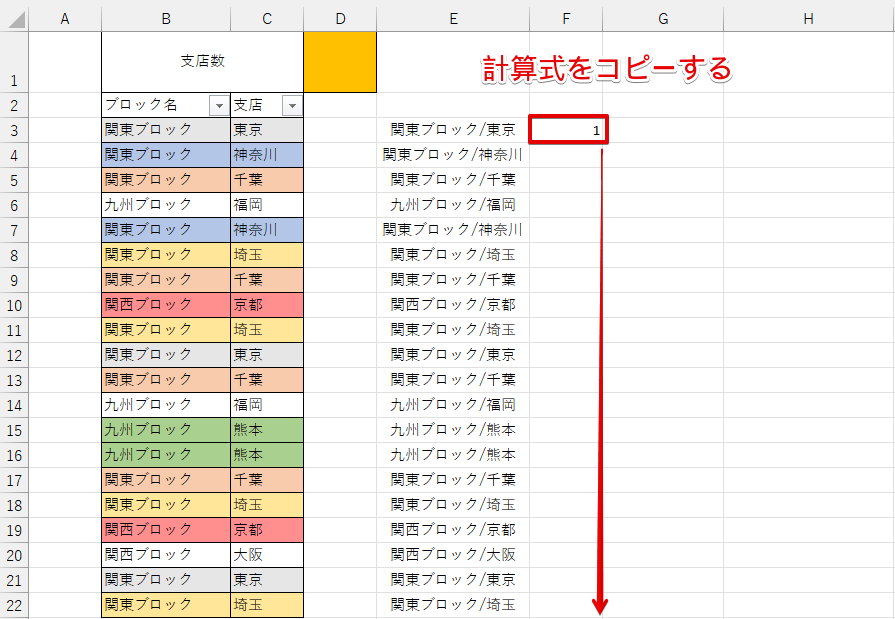
Task: Select column E header
Action: (x=453, y=19)
